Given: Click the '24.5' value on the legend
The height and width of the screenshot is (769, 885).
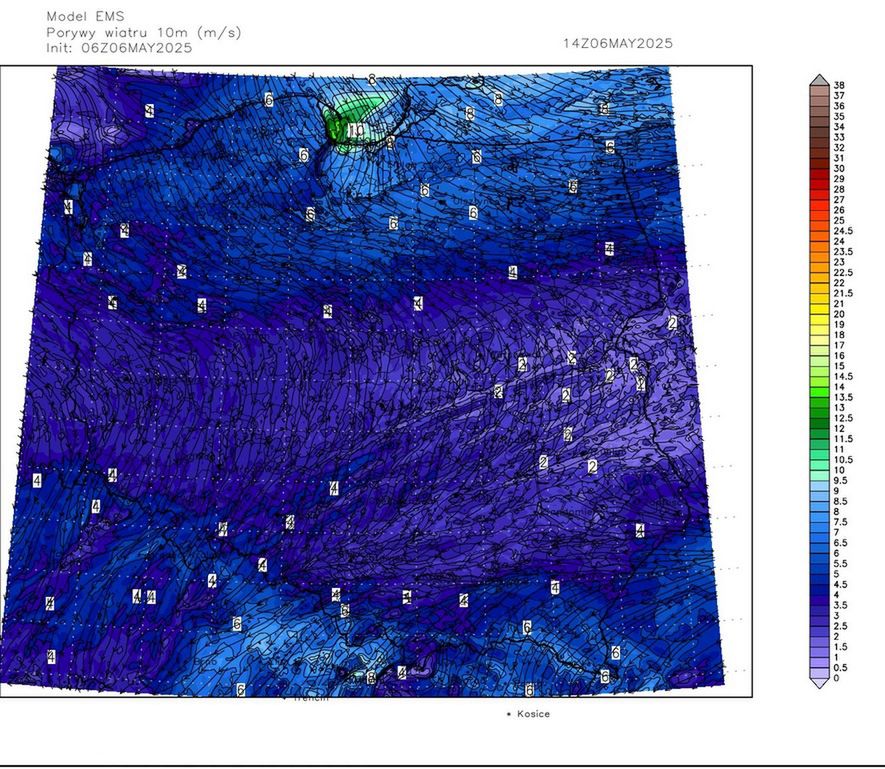Looking at the screenshot, I should click(843, 231).
